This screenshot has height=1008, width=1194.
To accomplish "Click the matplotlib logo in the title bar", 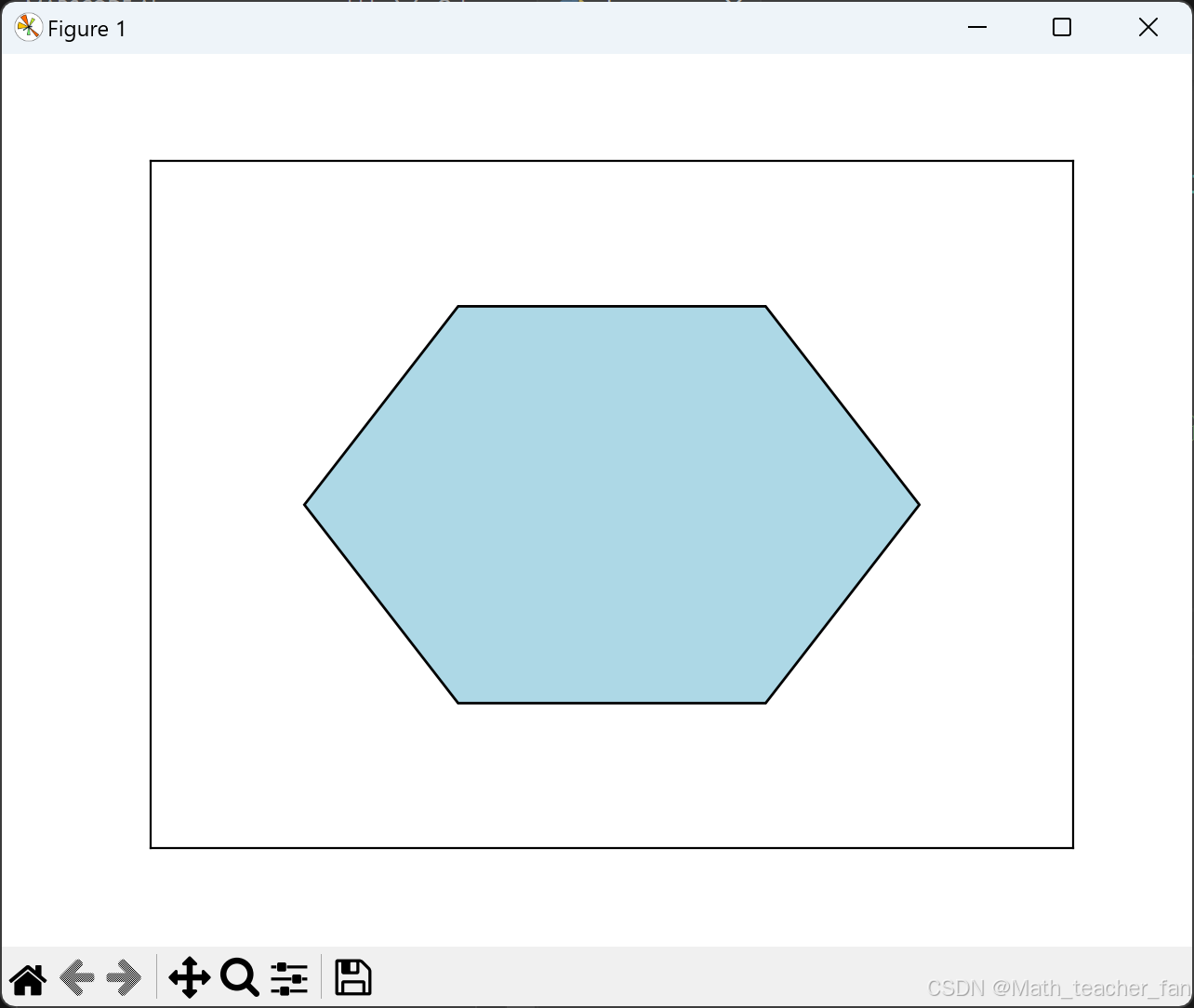I will pos(28,28).
